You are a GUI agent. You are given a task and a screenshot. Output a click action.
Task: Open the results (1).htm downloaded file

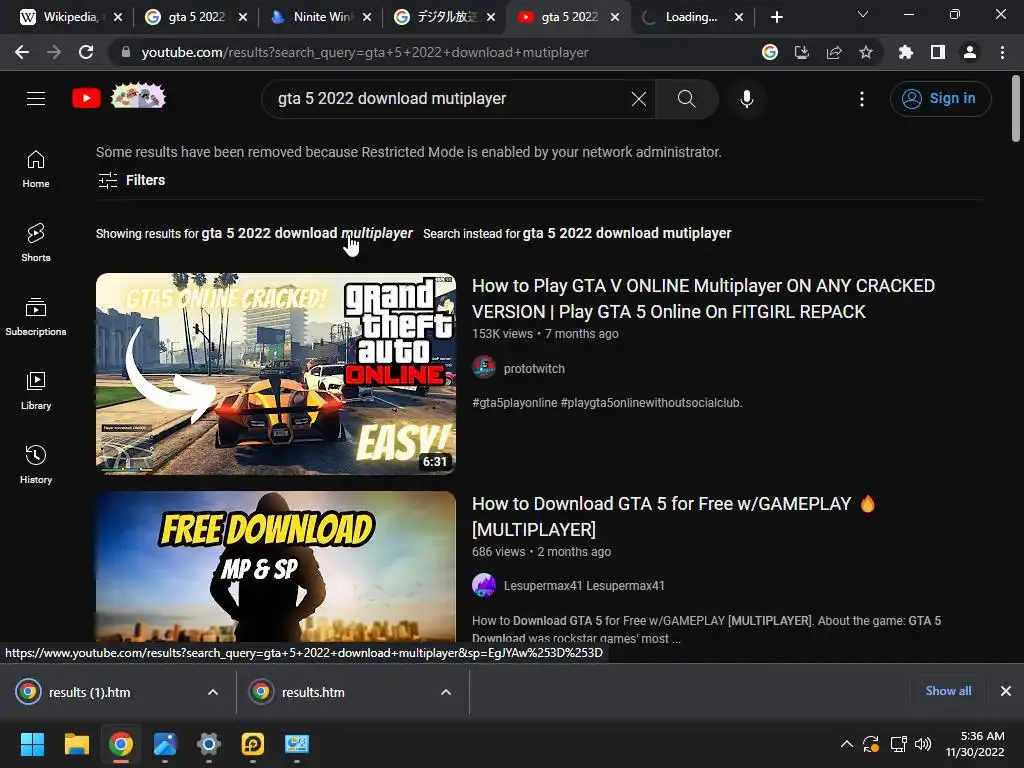click(x=89, y=692)
